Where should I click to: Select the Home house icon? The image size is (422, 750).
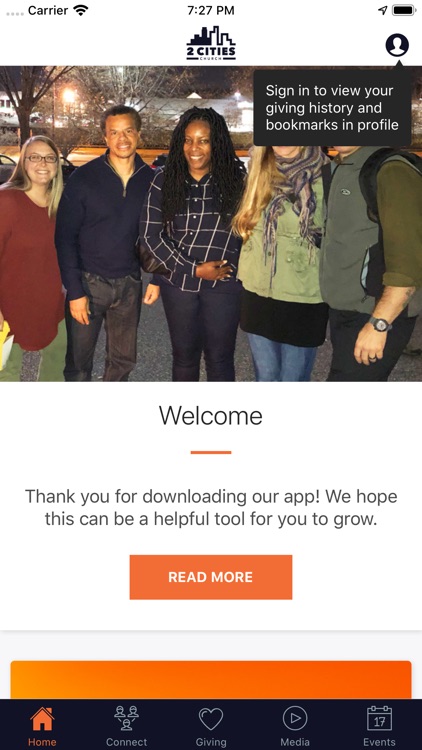click(42, 719)
